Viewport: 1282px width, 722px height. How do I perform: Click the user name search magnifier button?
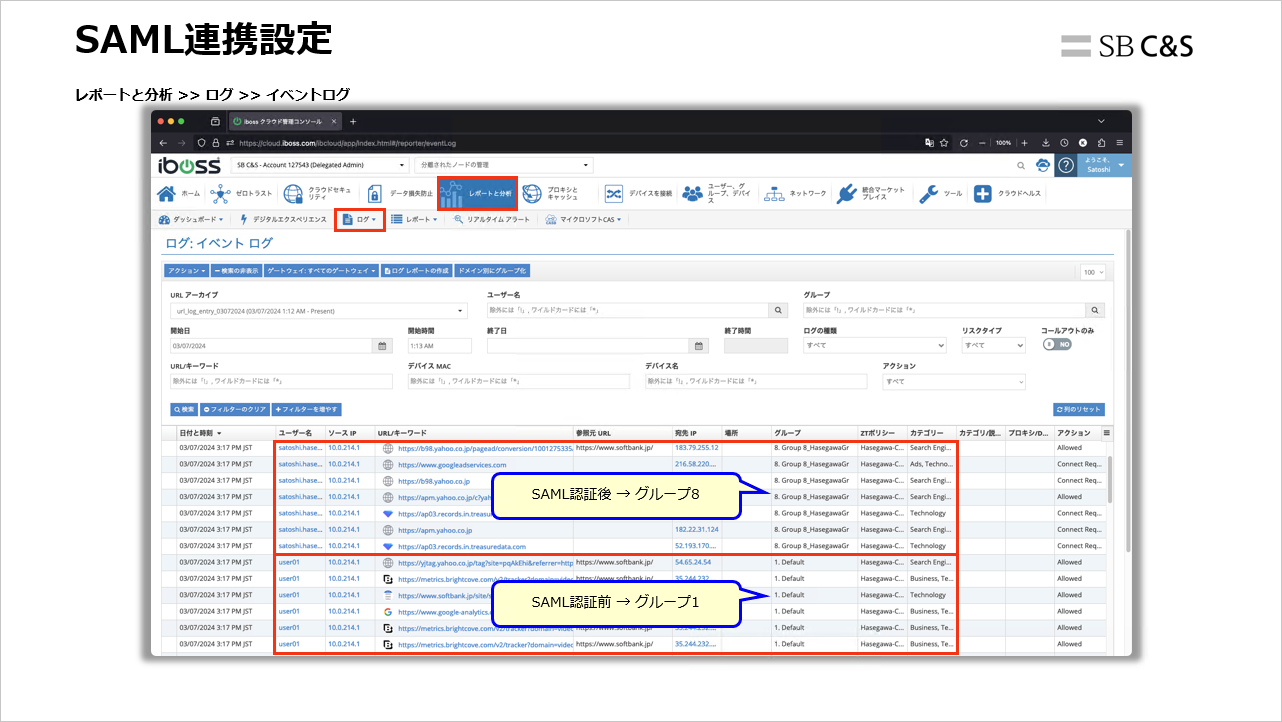[x=778, y=311]
